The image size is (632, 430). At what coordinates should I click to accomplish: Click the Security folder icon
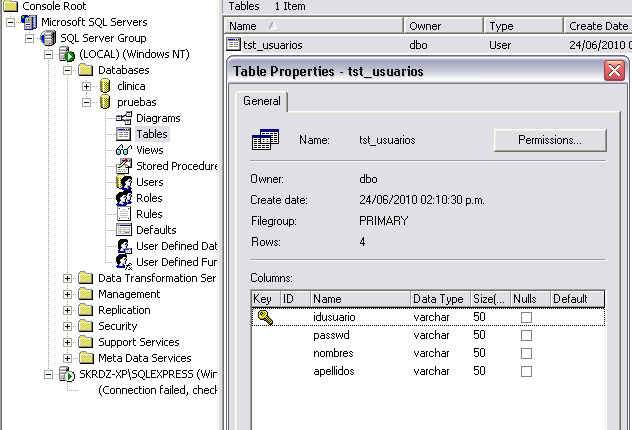click(85, 326)
